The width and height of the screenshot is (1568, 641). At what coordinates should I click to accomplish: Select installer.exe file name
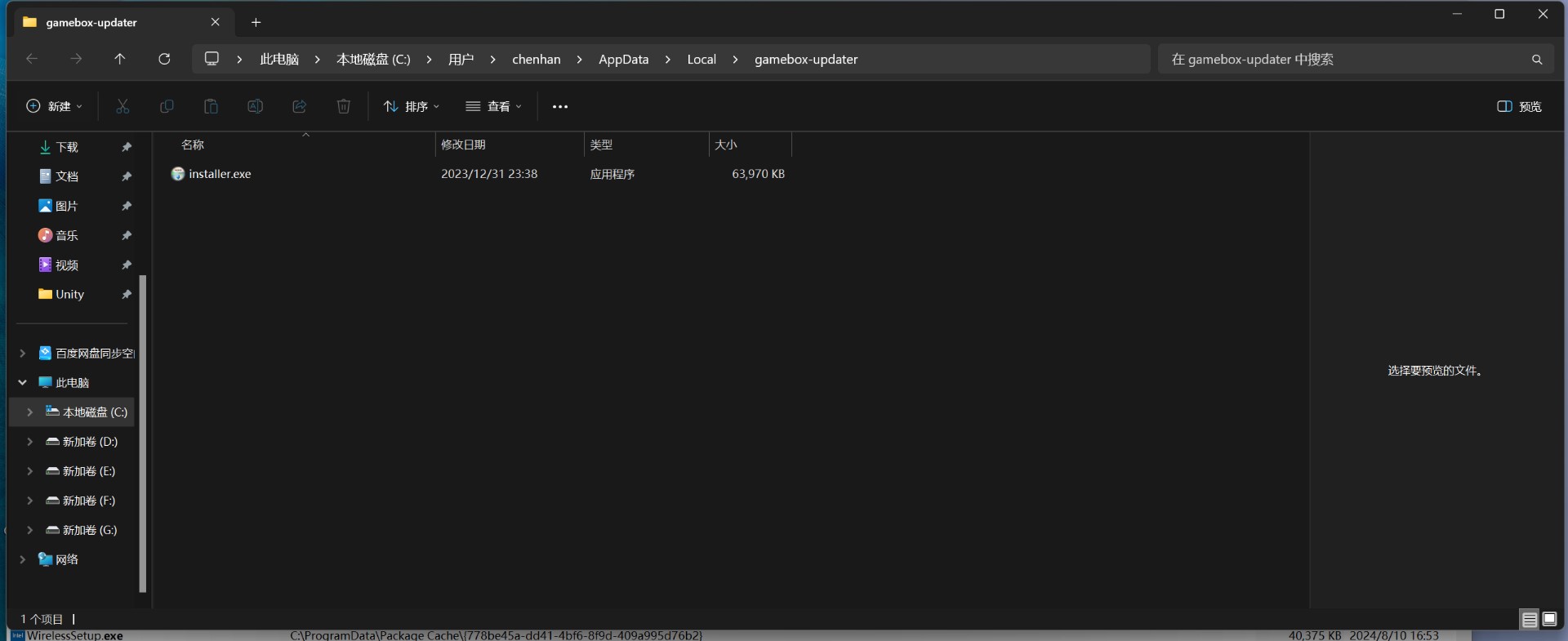click(x=220, y=174)
